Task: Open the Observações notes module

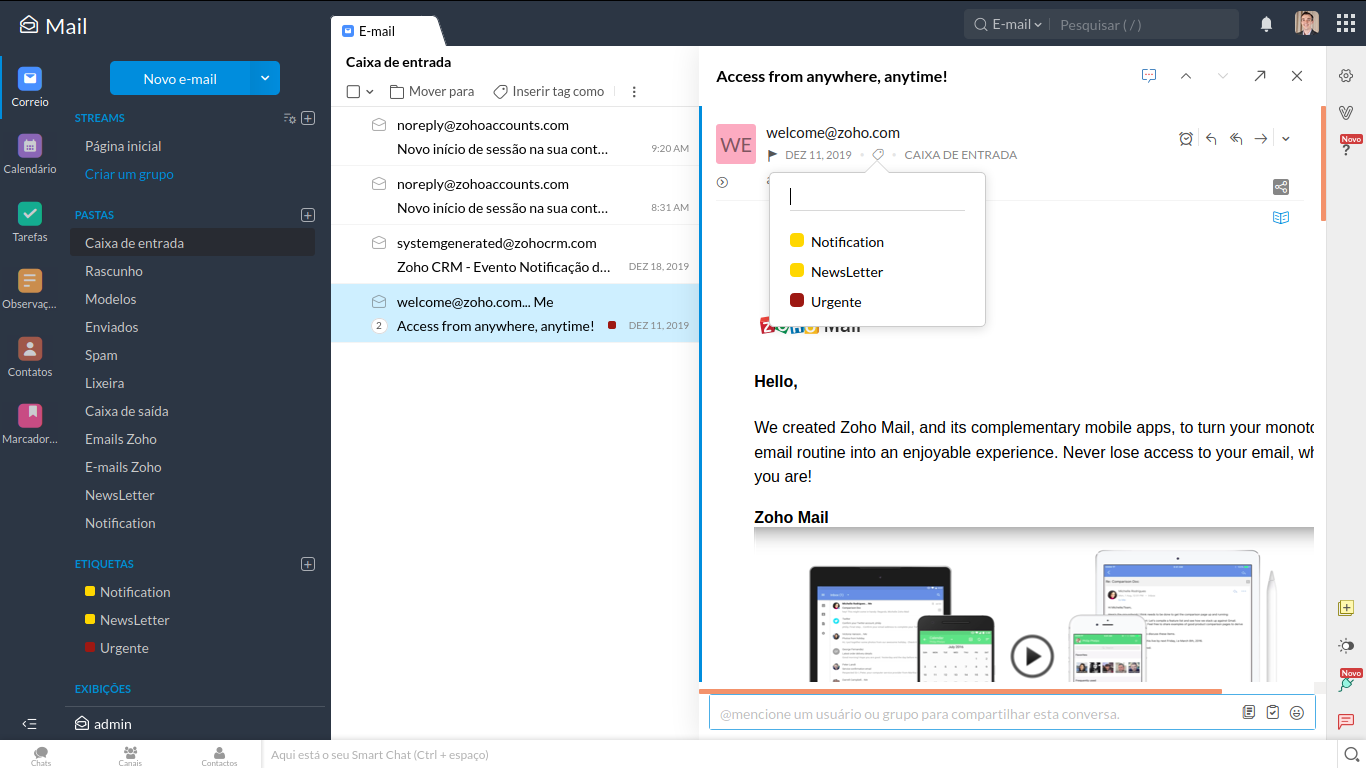Action: click(x=30, y=289)
